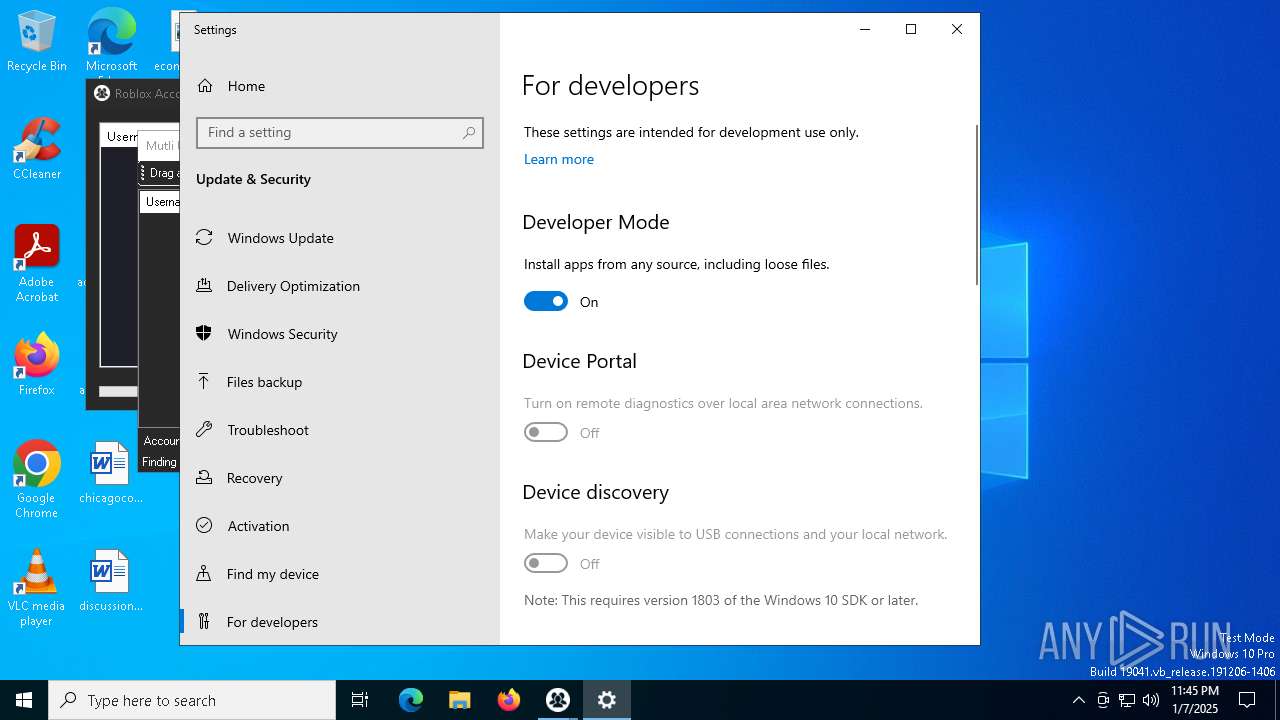Switch to Roblox Account Manager taskbar icon
This screenshot has height=720, width=1280.
(x=557, y=700)
